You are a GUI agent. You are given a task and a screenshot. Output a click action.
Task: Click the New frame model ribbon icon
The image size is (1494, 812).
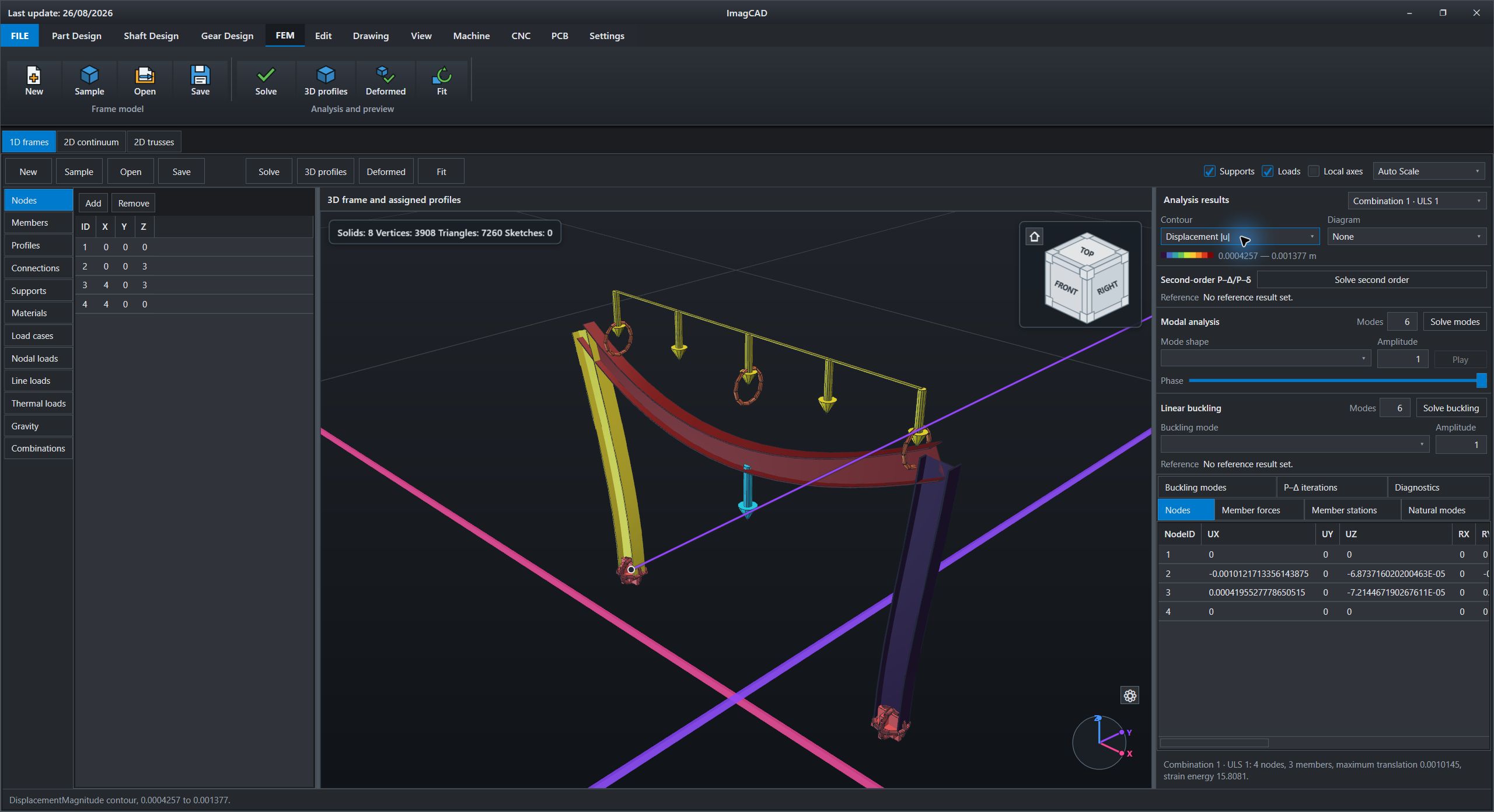[34, 80]
